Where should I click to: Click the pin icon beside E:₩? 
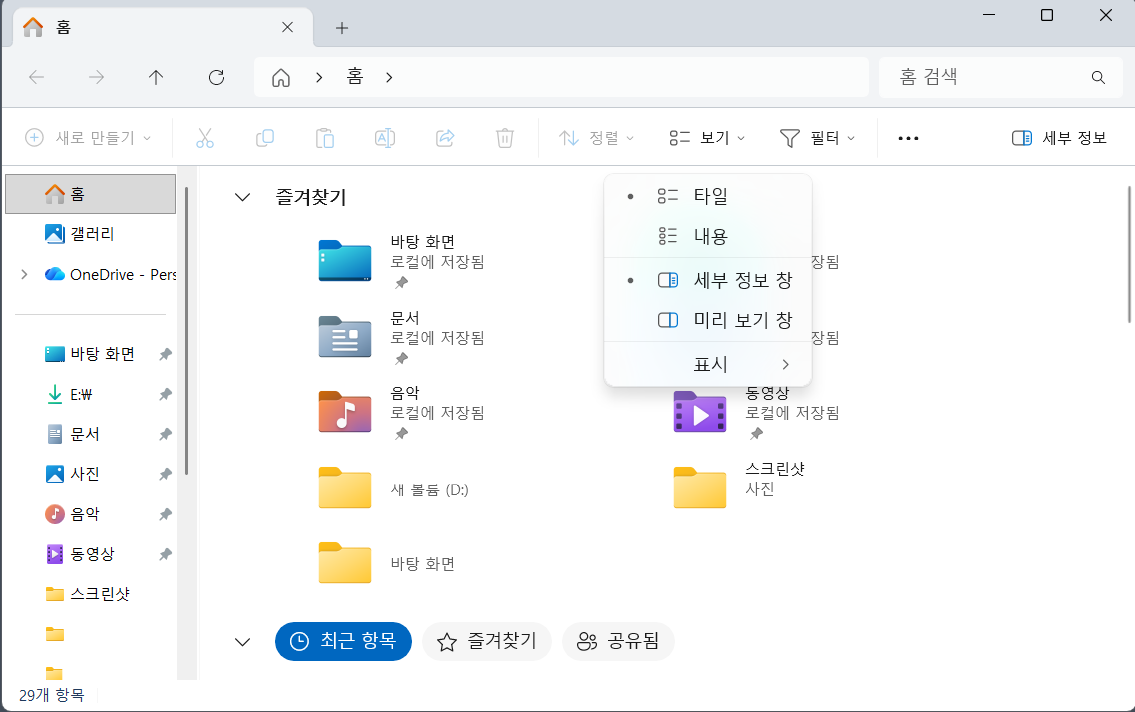coord(165,394)
